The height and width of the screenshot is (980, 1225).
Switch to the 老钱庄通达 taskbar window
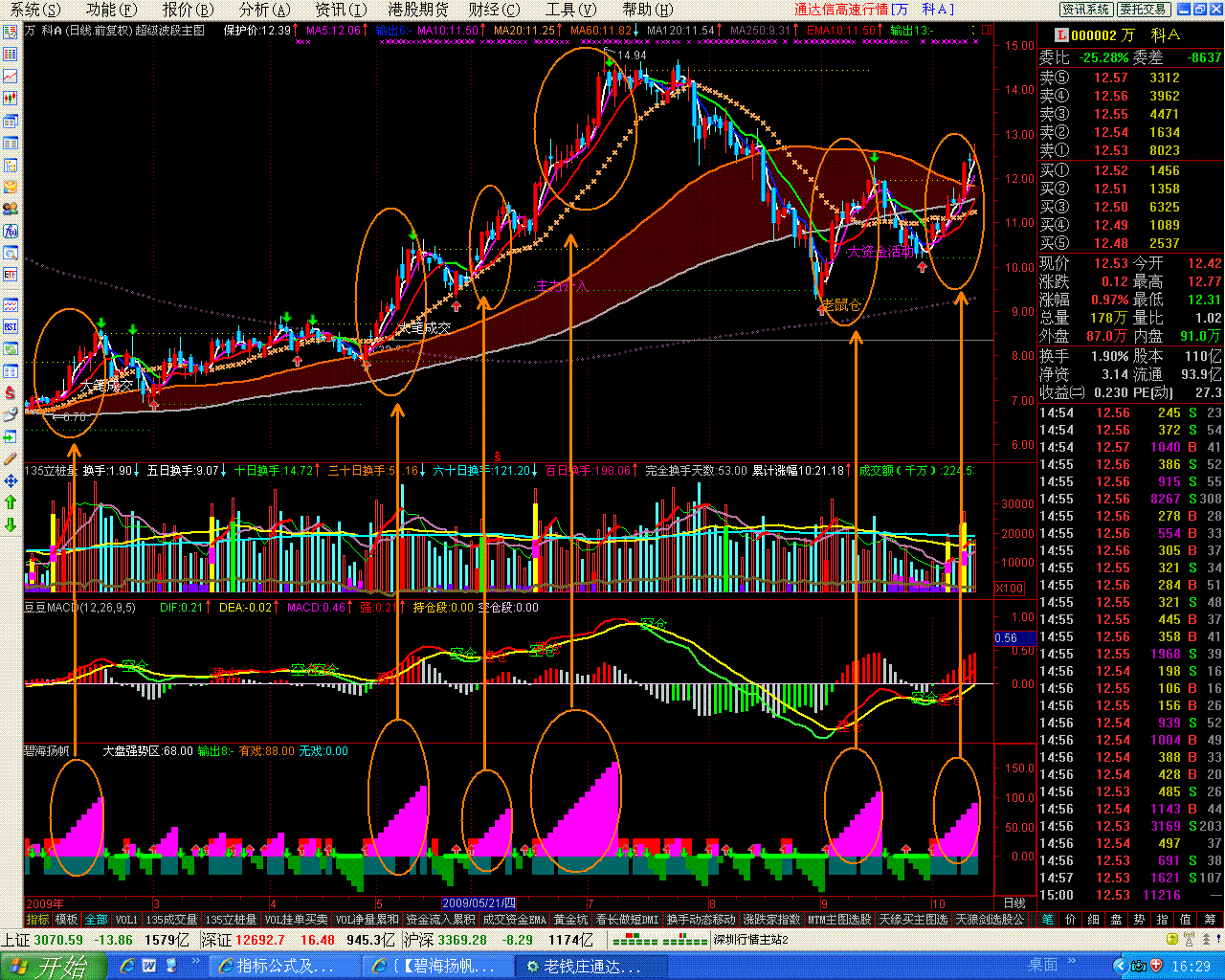pyautogui.click(x=590, y=966)
